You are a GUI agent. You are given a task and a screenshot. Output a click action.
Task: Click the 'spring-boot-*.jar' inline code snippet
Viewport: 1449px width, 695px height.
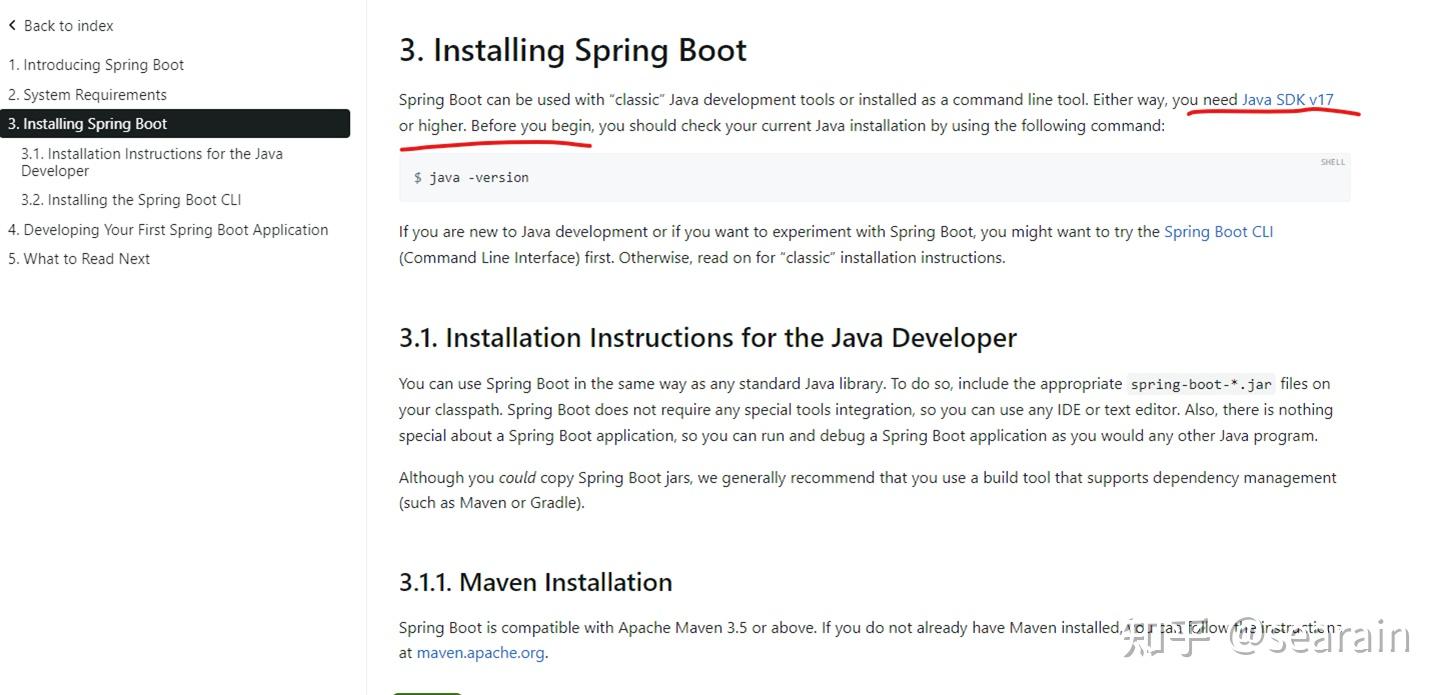pyautogui.click(x=1200, y=383)
